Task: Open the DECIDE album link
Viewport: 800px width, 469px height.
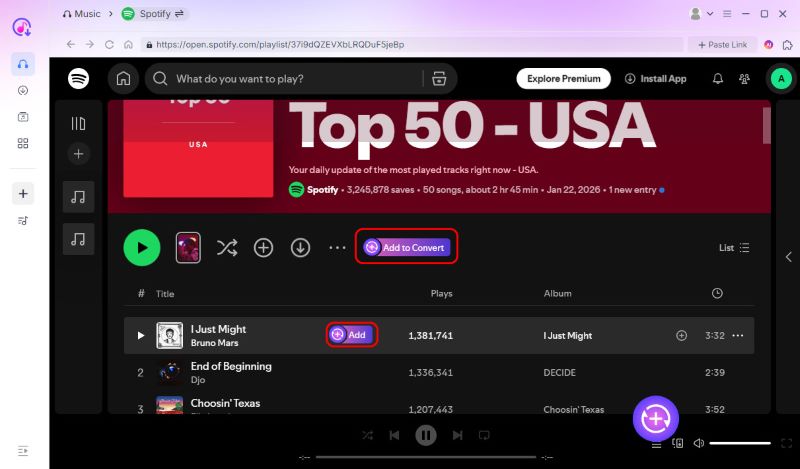Action: point(559,373)
